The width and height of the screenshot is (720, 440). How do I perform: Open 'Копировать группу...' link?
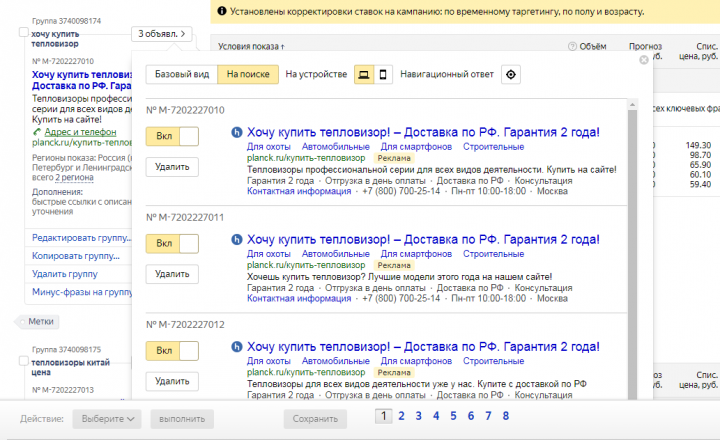[76, 256]
